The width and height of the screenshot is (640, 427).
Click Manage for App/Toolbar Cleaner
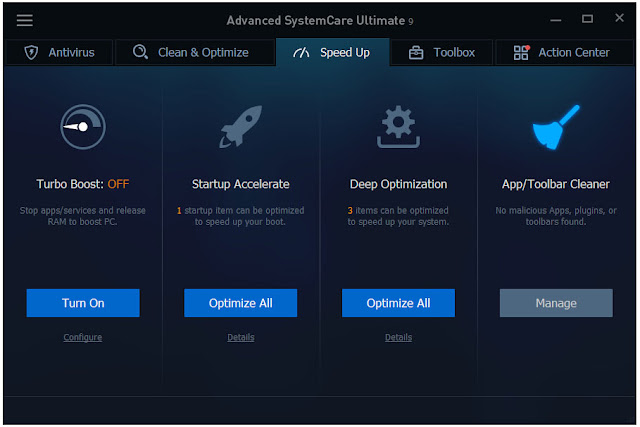click(556, 303)
